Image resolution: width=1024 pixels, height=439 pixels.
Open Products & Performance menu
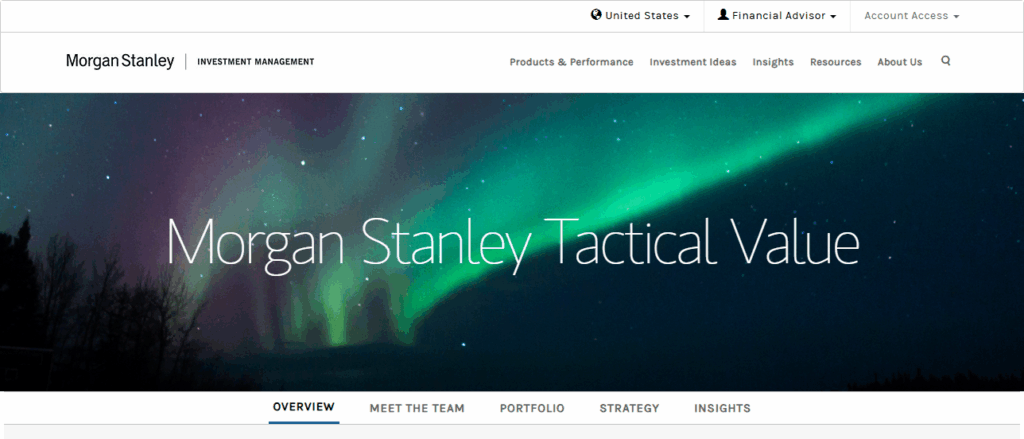[571, 62]
